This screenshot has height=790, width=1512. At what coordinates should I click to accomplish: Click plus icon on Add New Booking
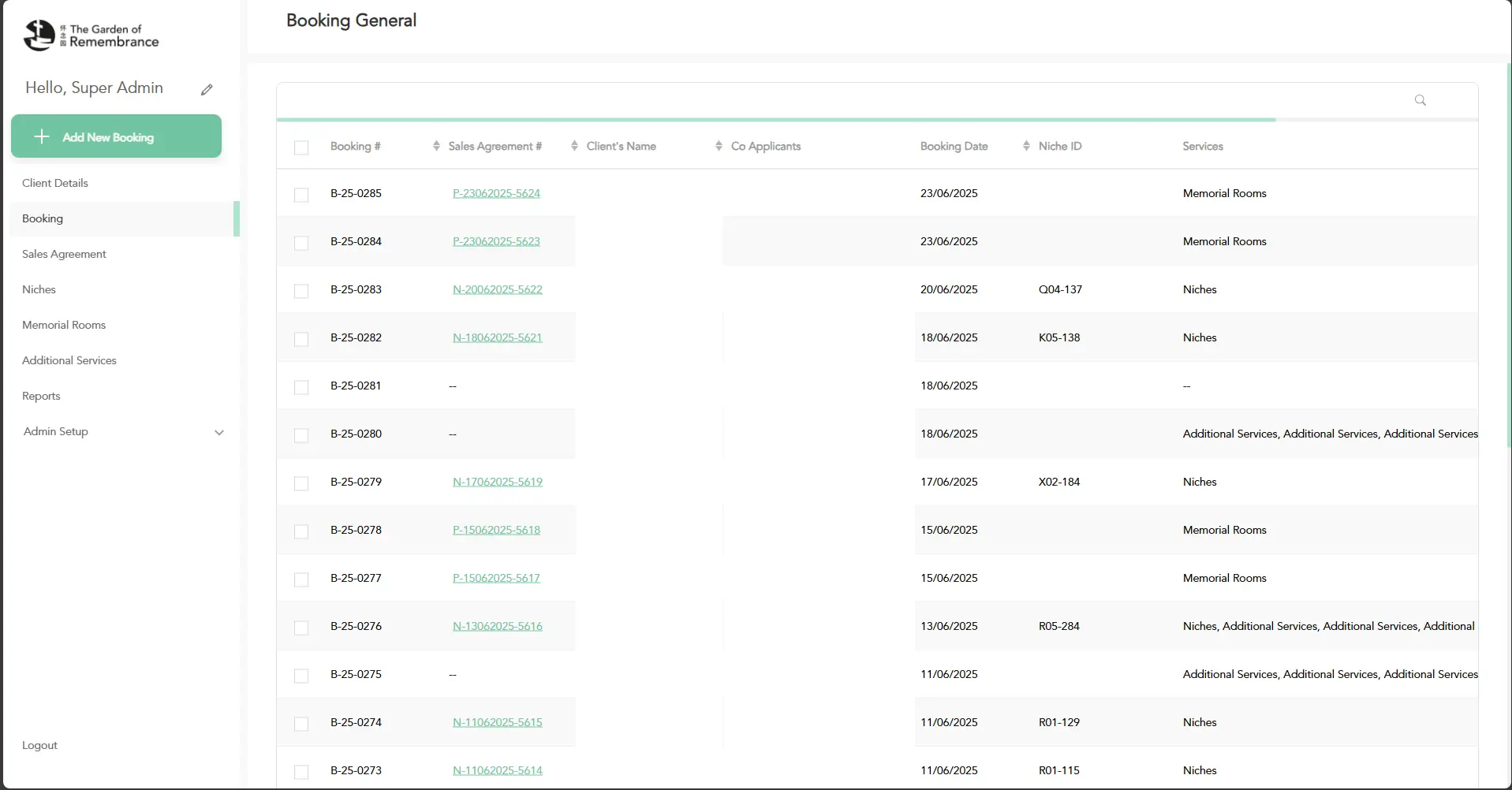42,136
